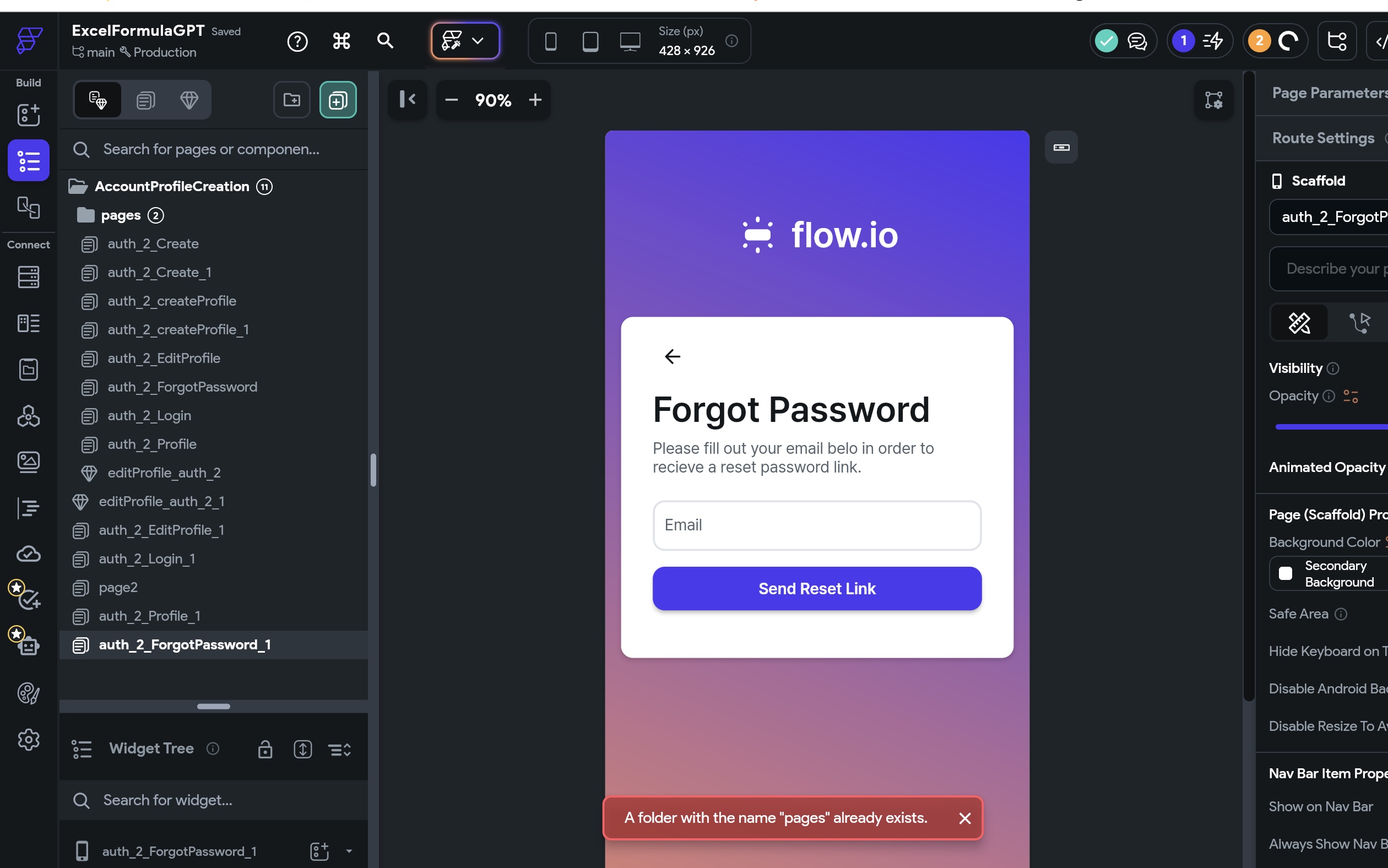The image size is (1388, 868).
Task: Expand the Route Settings section
Action: coord(1323,138)
